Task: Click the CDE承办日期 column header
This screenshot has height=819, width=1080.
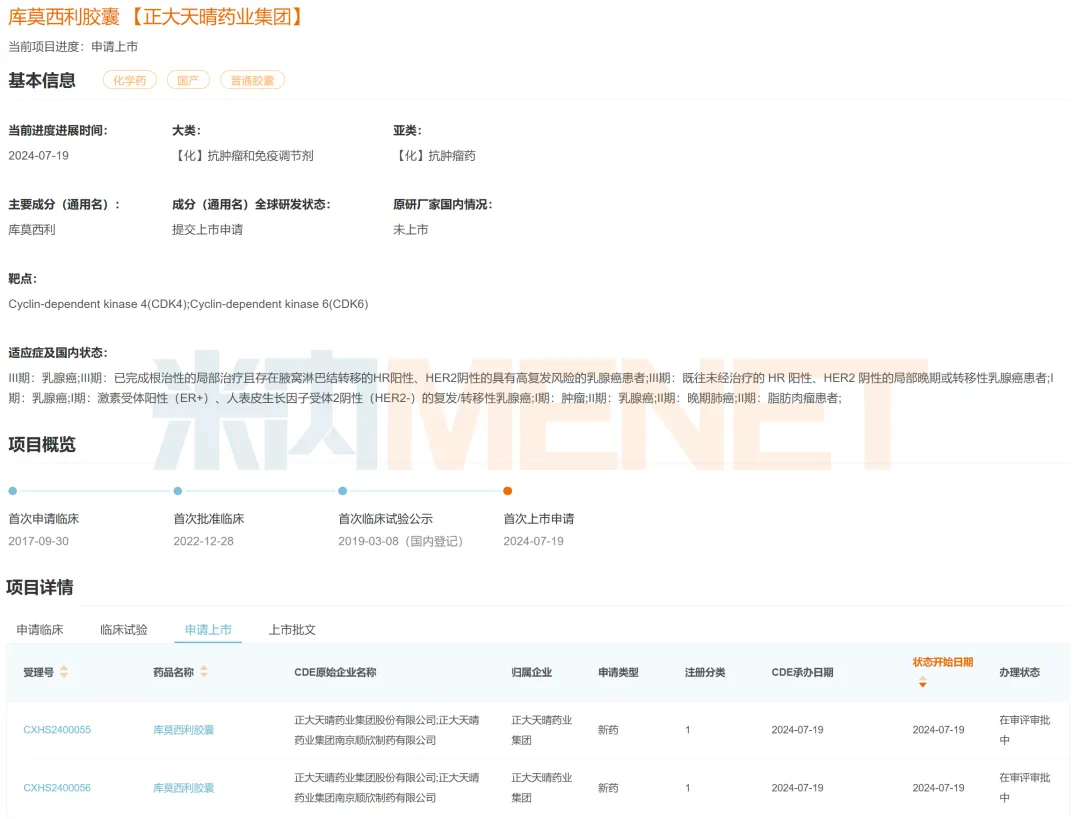Action: [x=802, y=673]
